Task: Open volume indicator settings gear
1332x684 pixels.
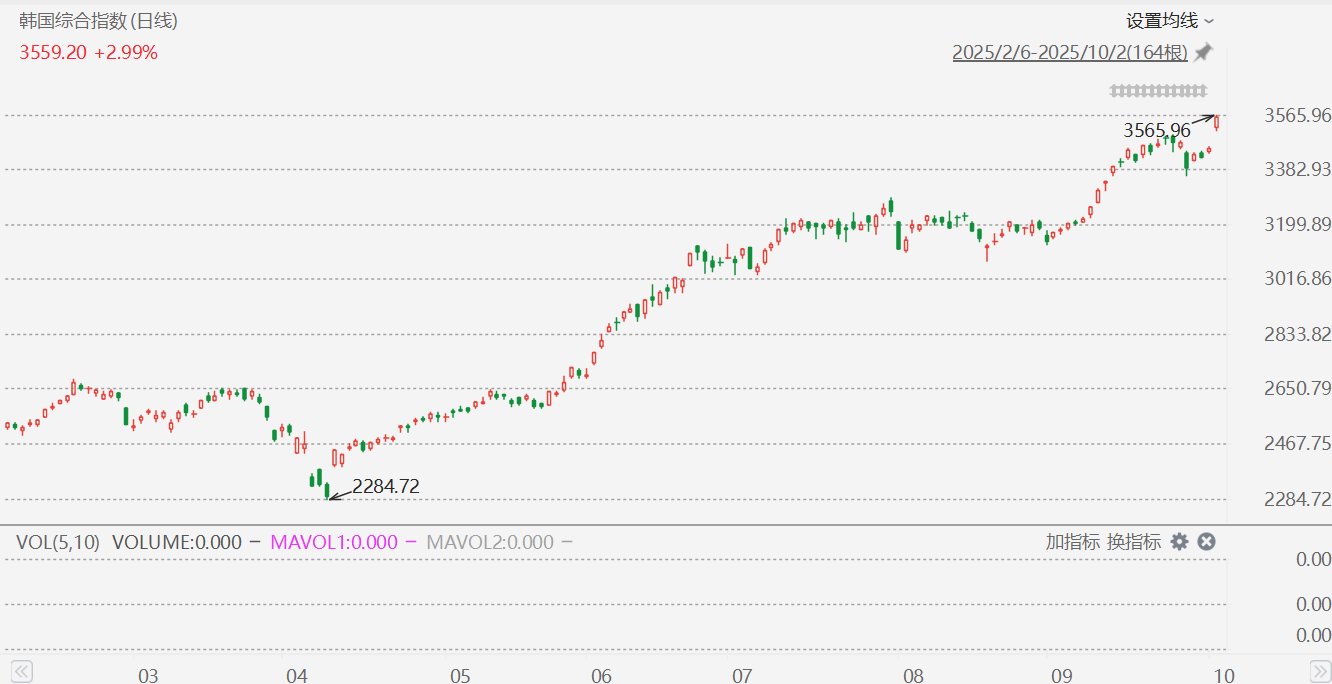Action: (x=1179, y=542)
